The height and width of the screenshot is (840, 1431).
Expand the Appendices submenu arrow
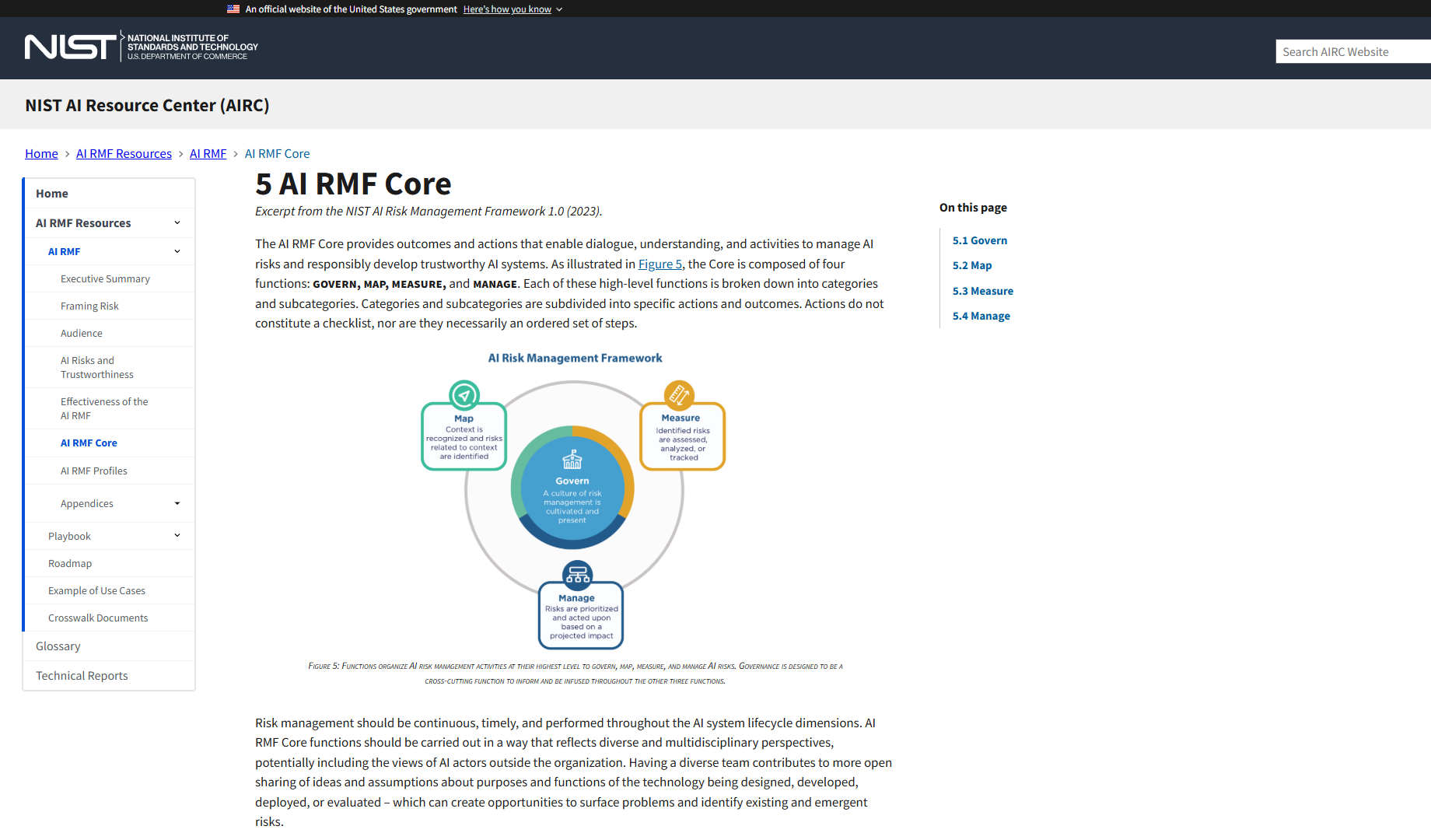point(177,504)
